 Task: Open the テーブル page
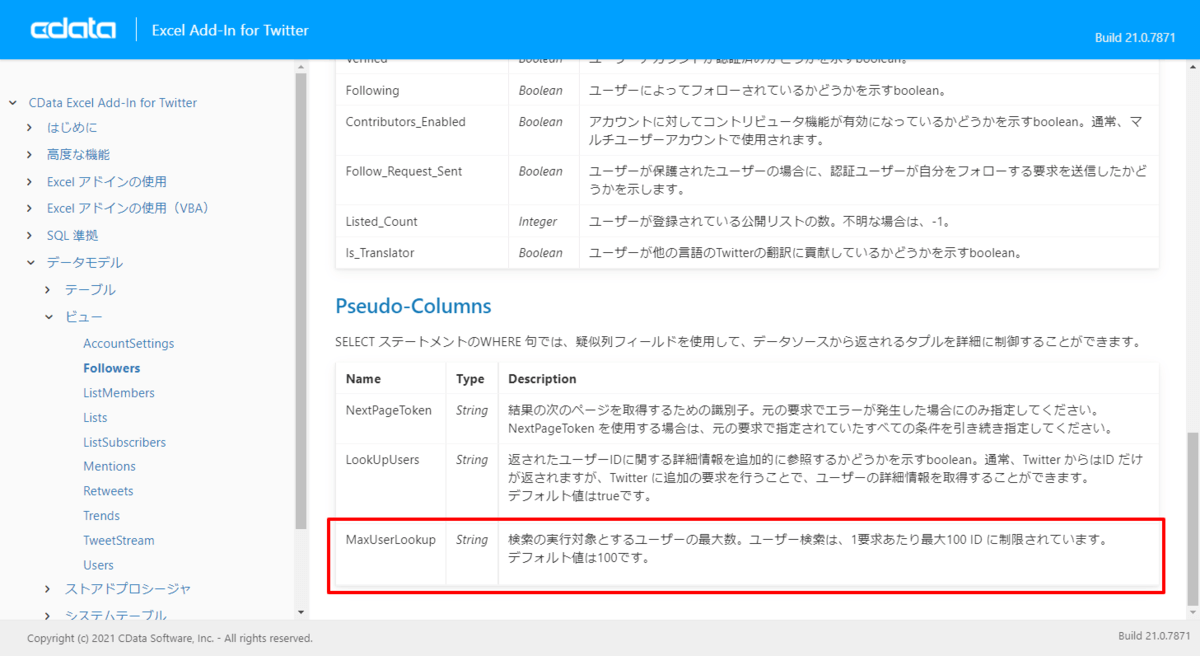tap(90, 290)
